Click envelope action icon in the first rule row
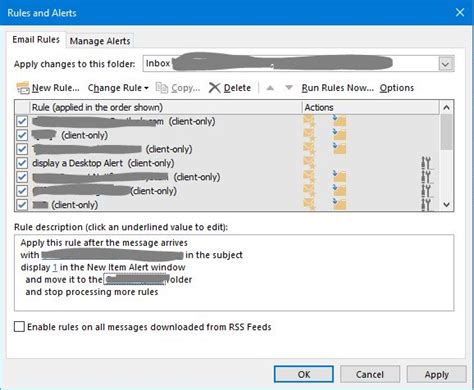 click(309, 121)
